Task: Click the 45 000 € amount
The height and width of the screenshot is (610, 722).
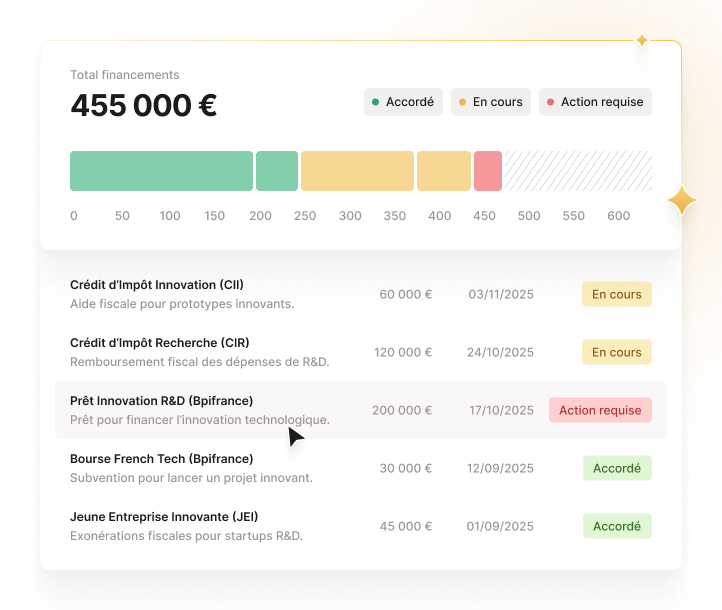Action: click(406, 526)
